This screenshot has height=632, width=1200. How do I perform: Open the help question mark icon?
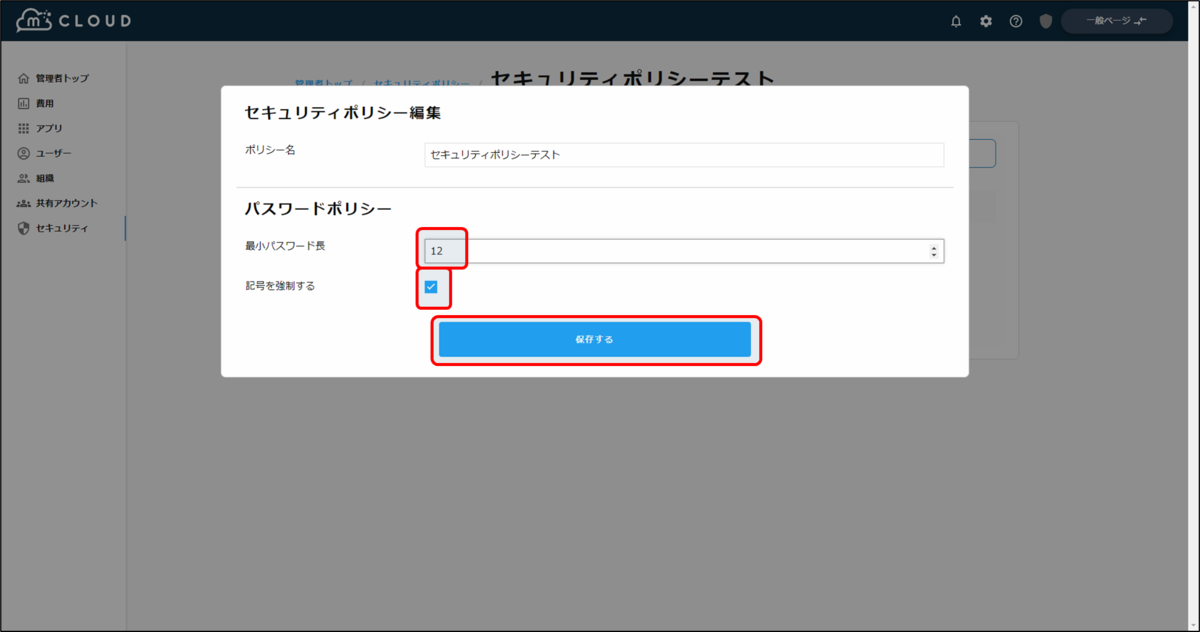pyautogui.click(x=1016, y=20)
